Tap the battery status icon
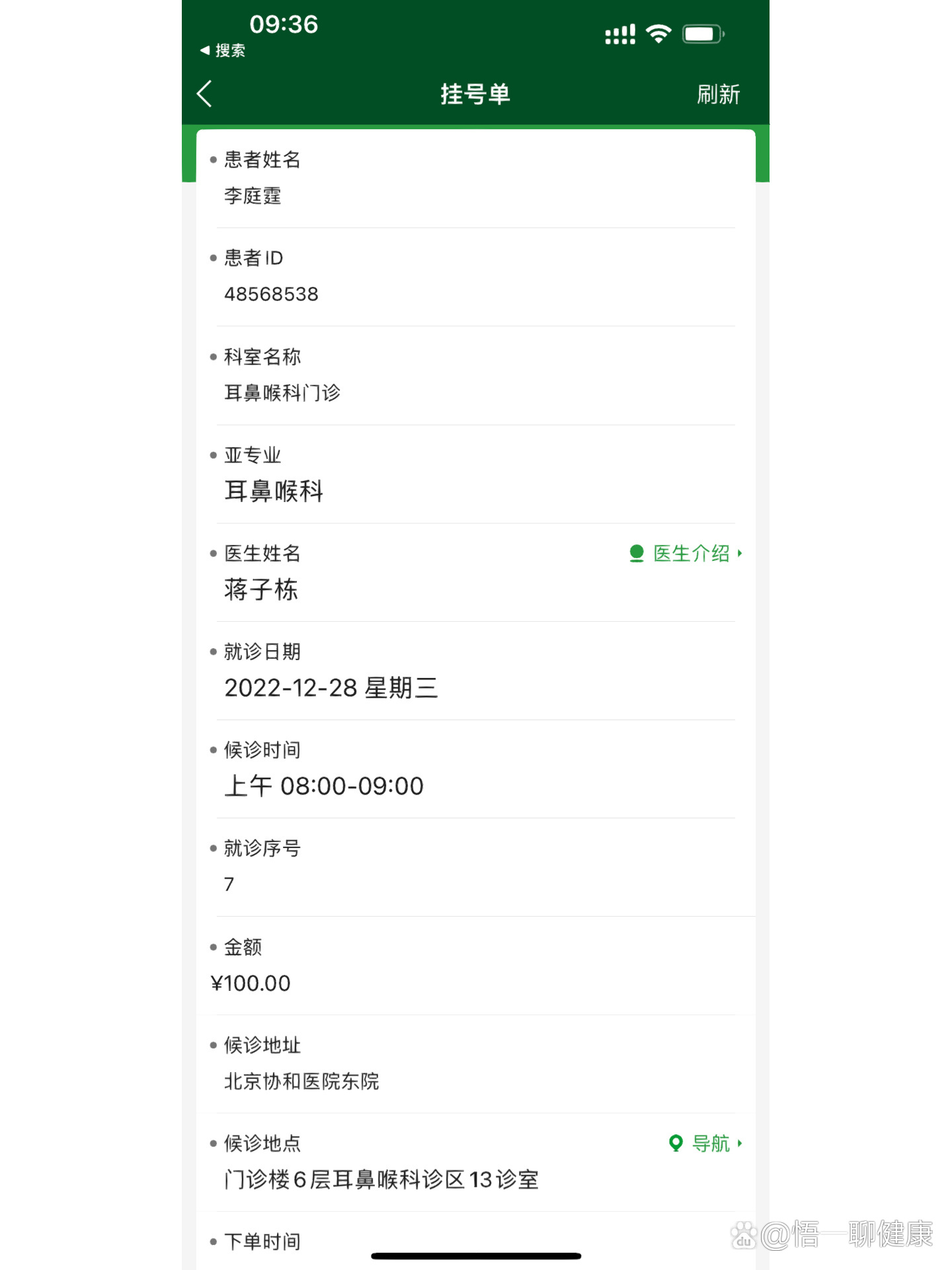 (x=703, y=34)
